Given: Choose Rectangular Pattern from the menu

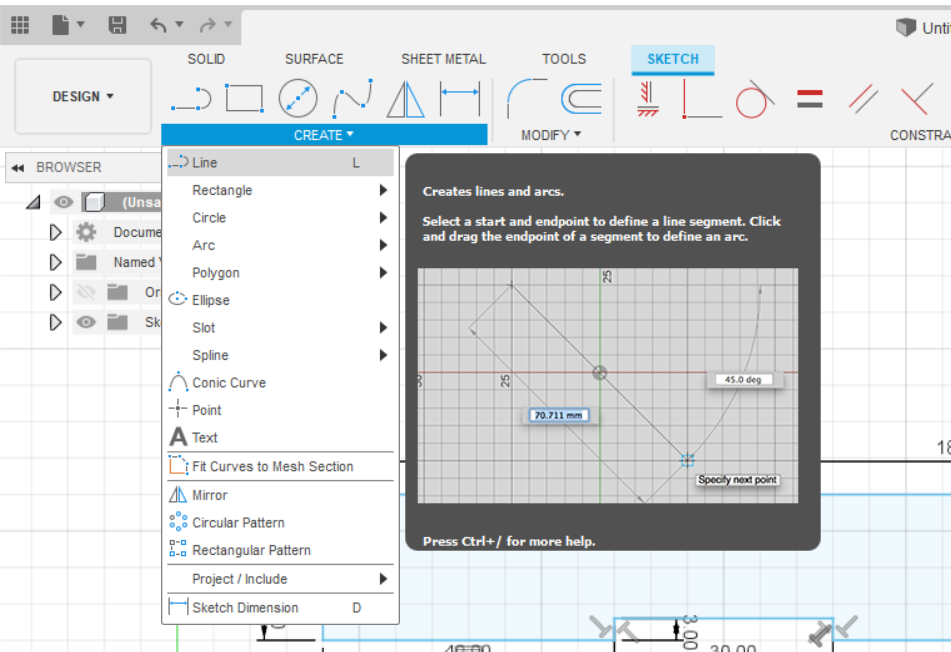Looking at the screenshot, I should pos(280,550).
